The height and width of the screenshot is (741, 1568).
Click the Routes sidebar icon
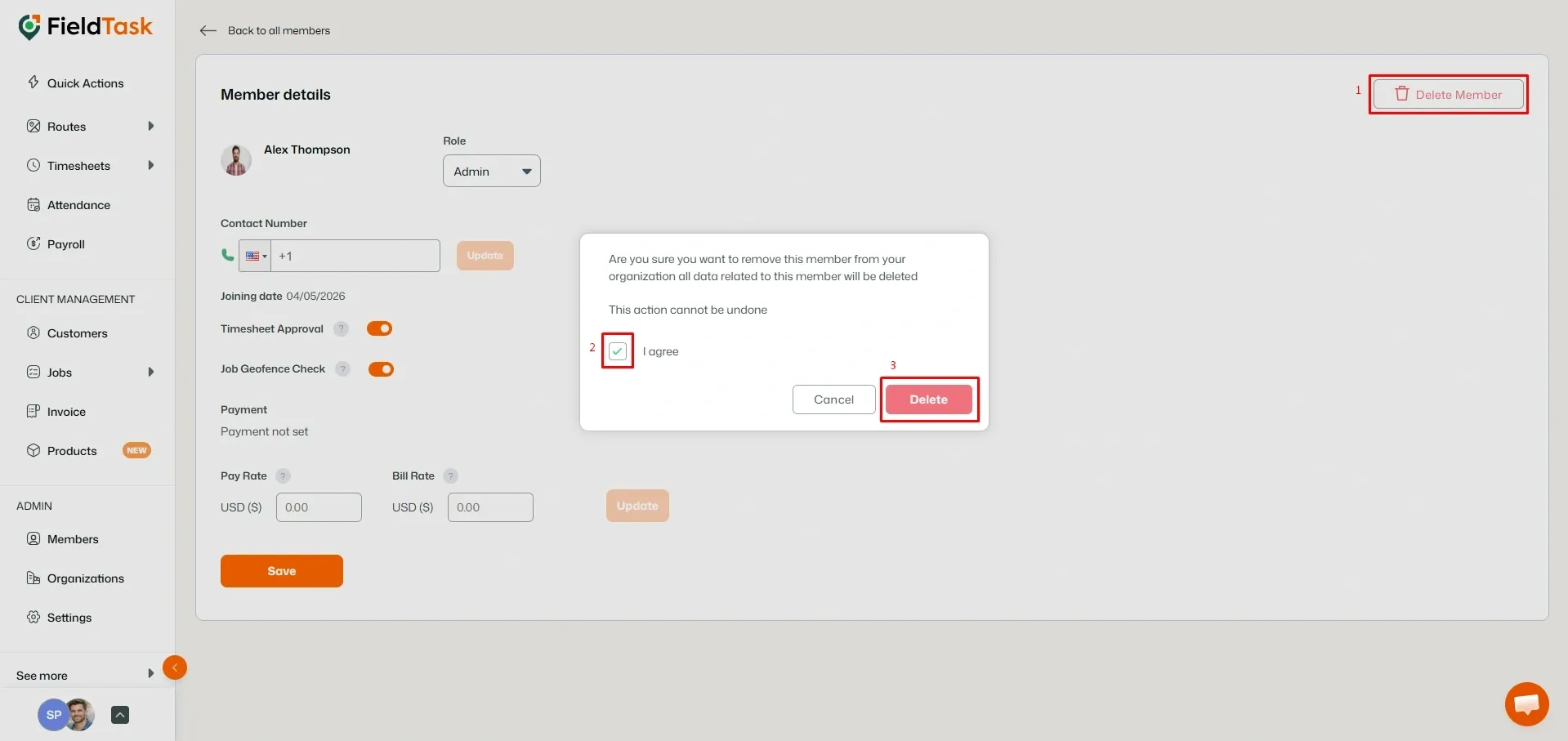coord(34,126)
